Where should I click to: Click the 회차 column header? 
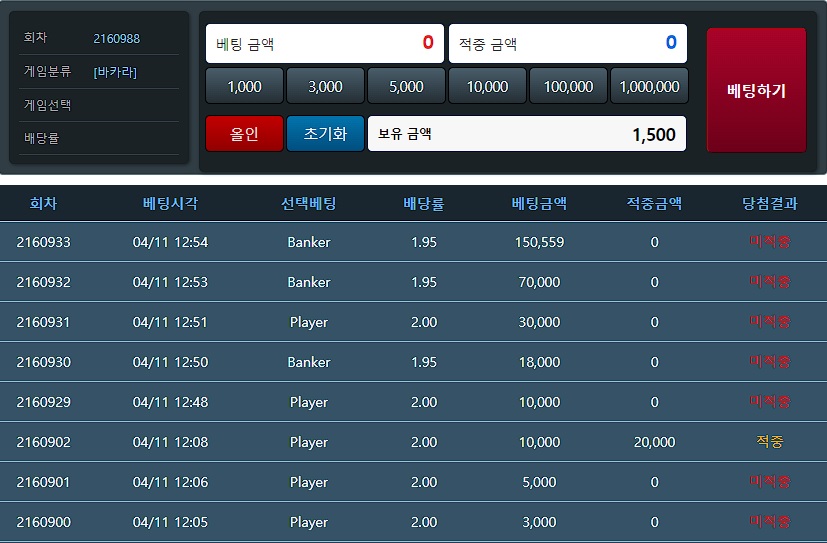coord(44,204)
